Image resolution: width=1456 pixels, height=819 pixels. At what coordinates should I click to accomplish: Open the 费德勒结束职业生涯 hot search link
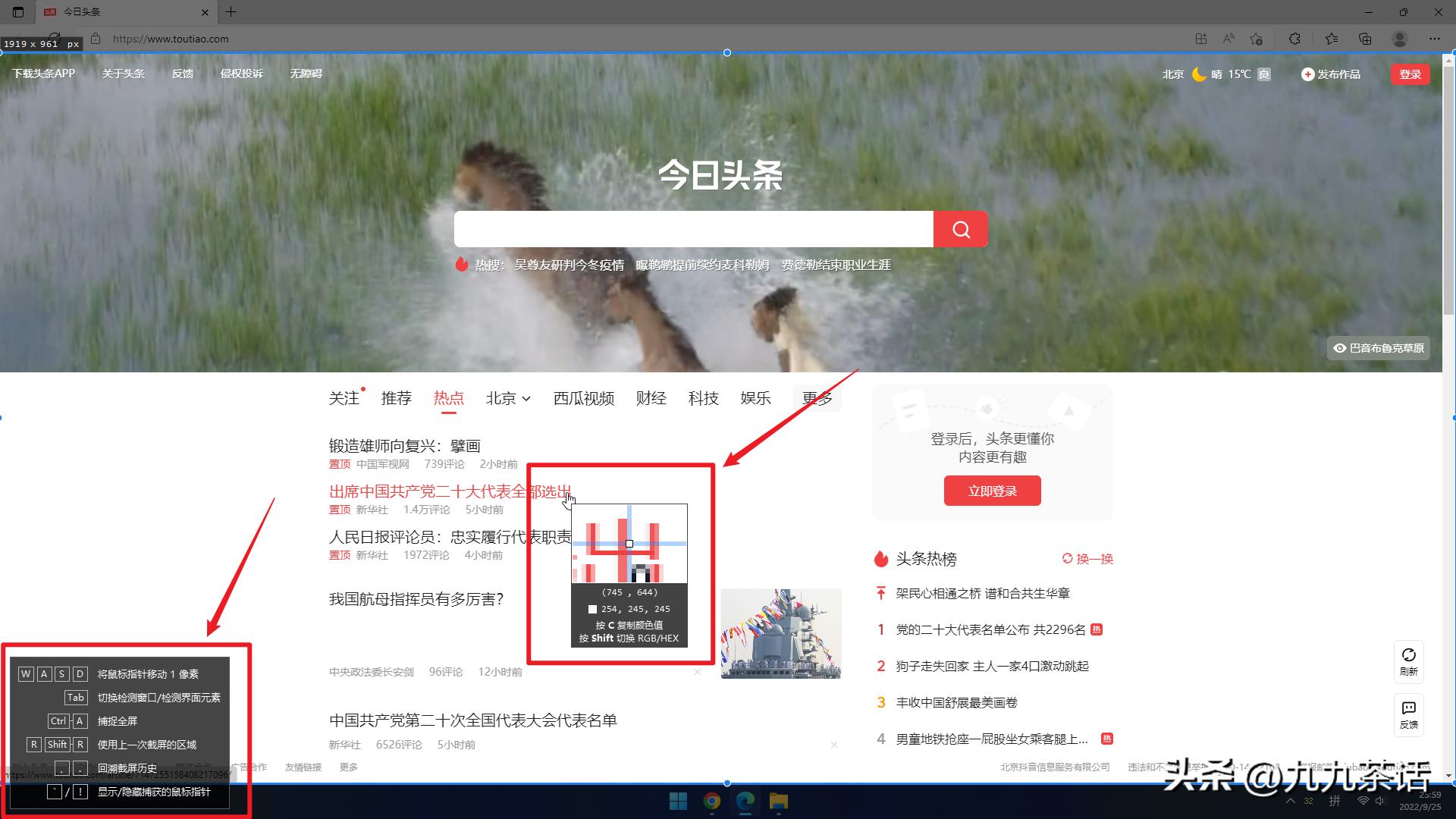pos(836,265)
